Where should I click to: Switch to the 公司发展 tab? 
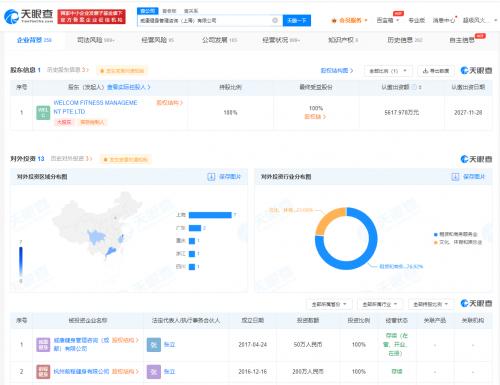point(219,40)
